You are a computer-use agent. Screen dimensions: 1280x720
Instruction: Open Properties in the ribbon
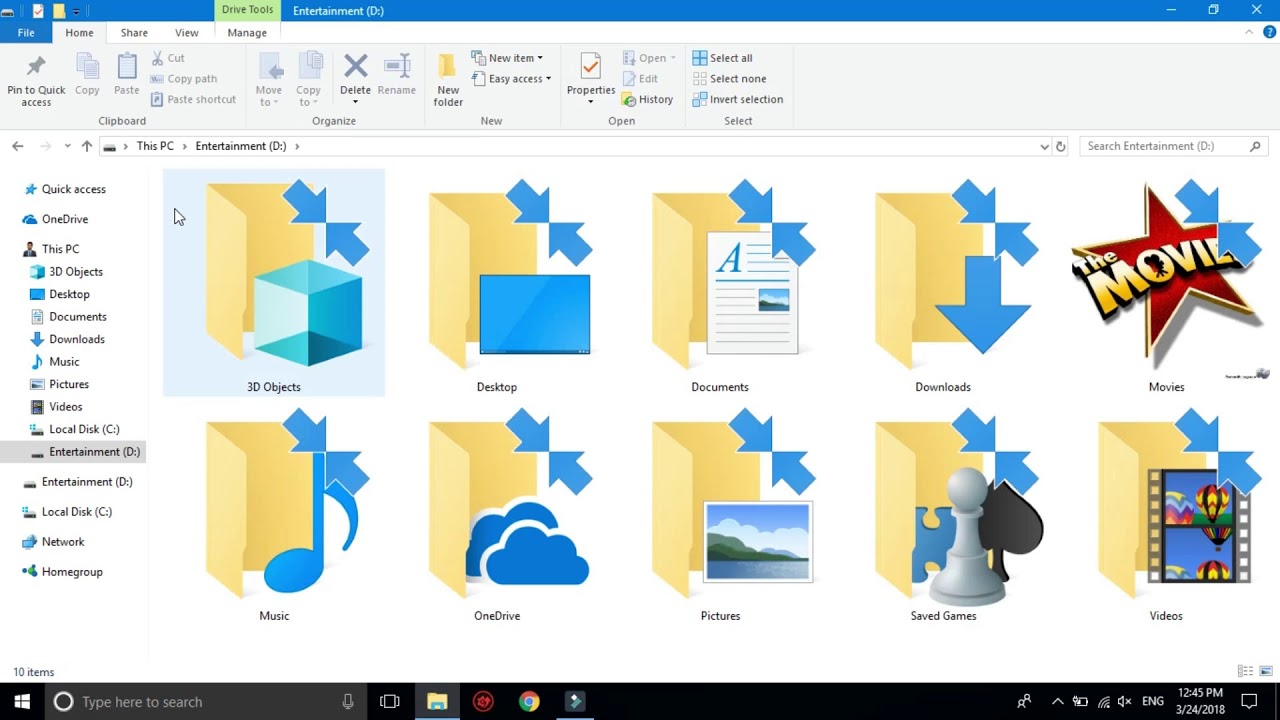pyautogui.click(x=590, y=68)
